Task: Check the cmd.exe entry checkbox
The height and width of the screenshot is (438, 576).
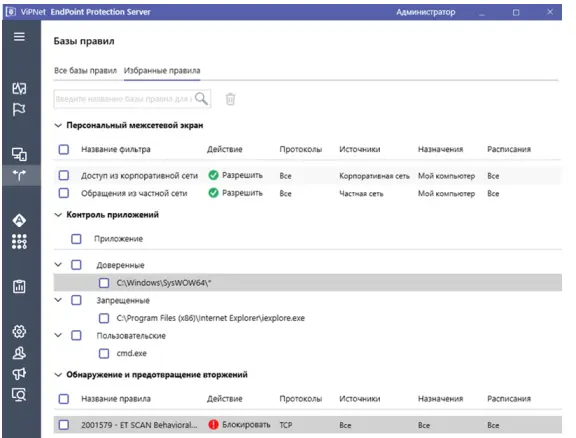Action: pyautogui.click(x=104, y=353)
